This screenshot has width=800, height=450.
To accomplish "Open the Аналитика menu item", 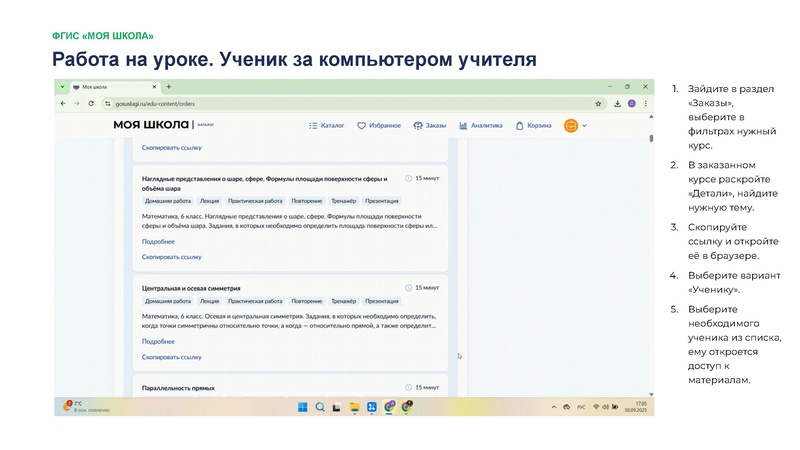I will (x=481, y=126).
